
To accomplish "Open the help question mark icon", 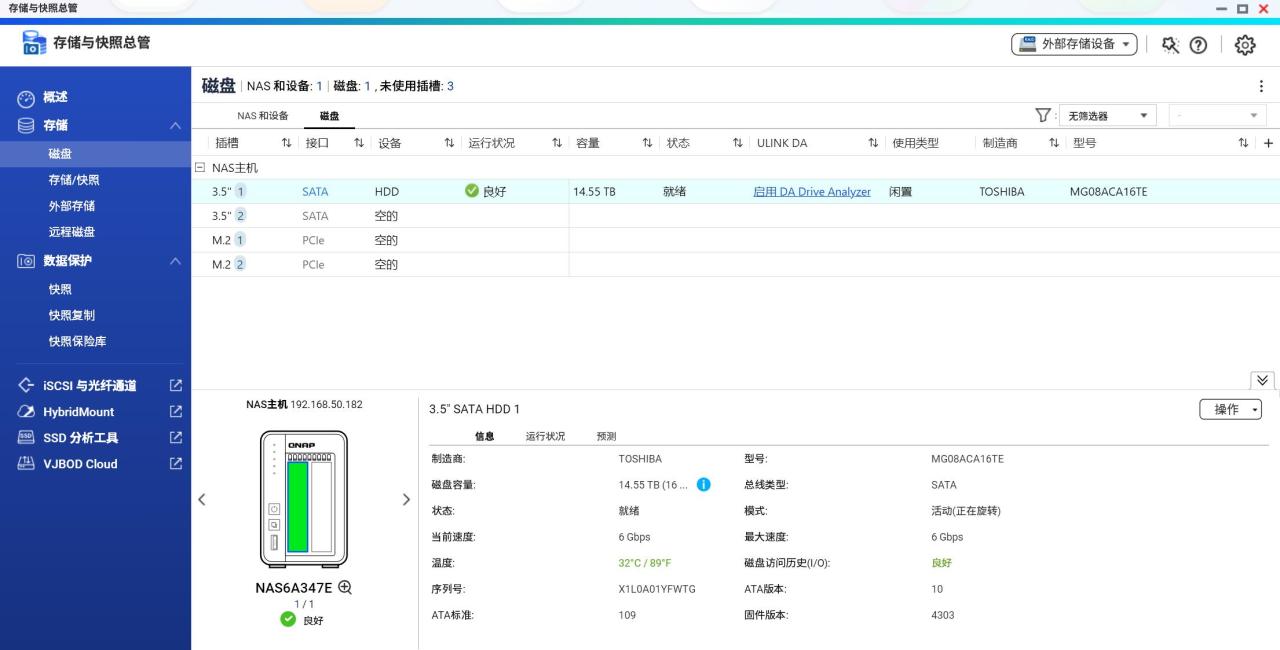I will point(1198,45).
